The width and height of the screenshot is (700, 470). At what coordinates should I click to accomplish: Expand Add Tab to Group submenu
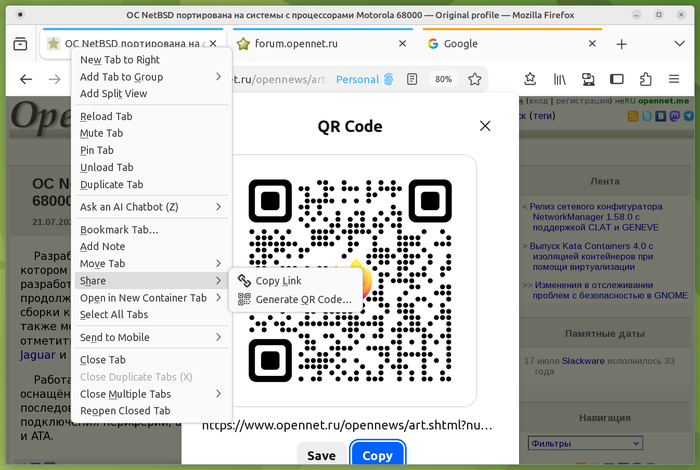tap(151, 77)
